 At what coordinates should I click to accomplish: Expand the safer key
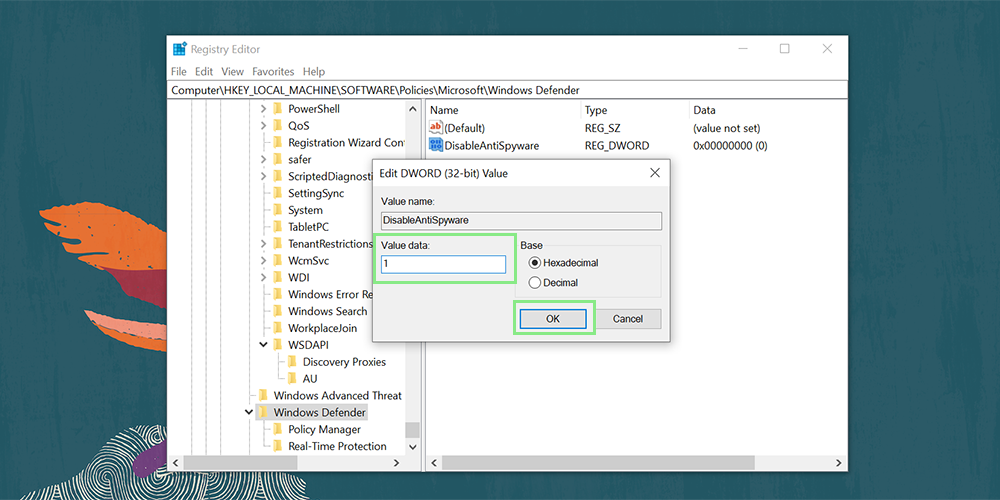263,159
